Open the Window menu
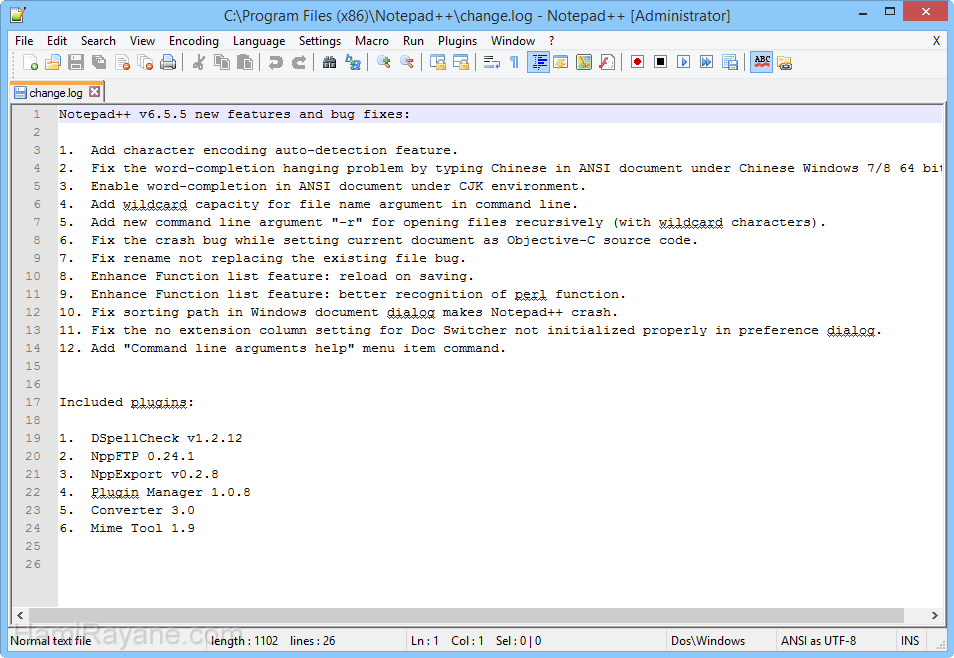954x658 pixels. point(513,41)
